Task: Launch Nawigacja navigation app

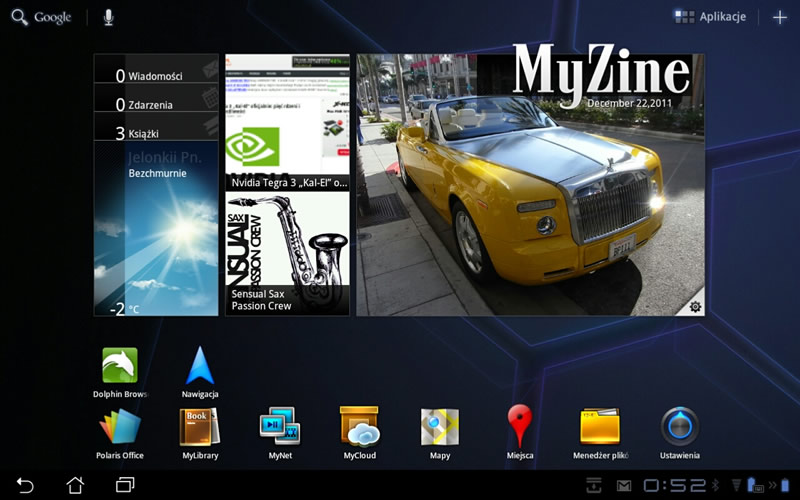Action: (200, 372)
